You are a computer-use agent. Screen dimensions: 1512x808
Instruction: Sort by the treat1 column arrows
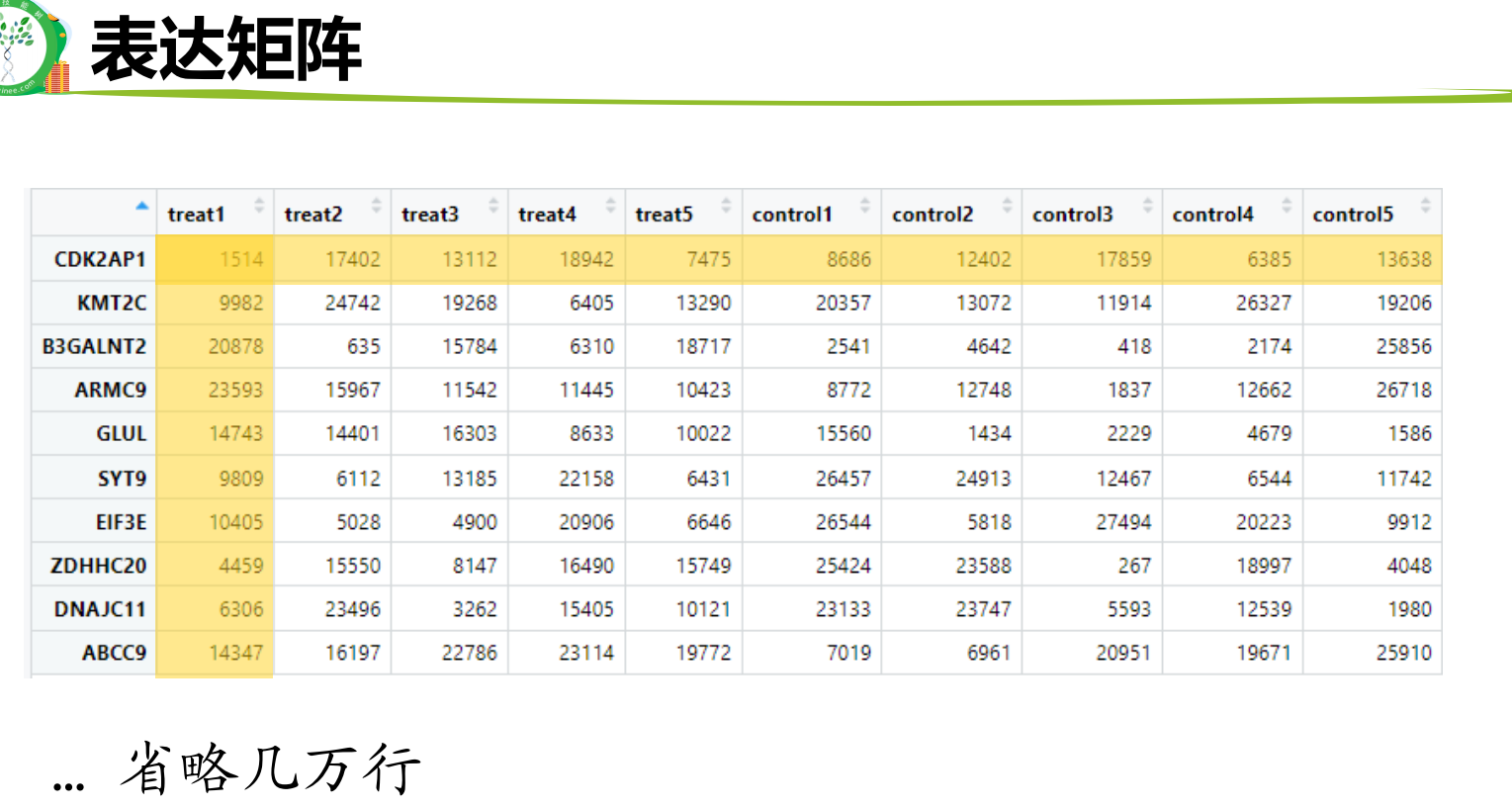pyautogui.click(x=259, y=206)
